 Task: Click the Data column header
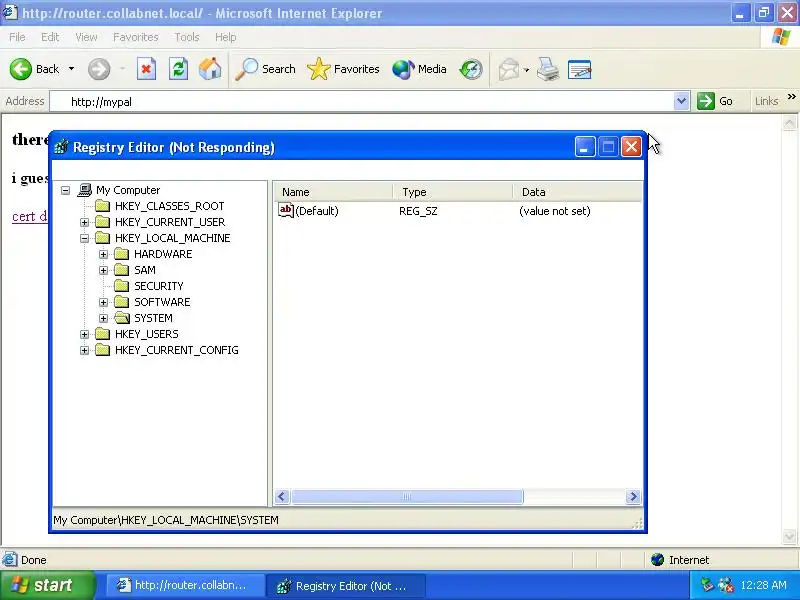point(577,192)
